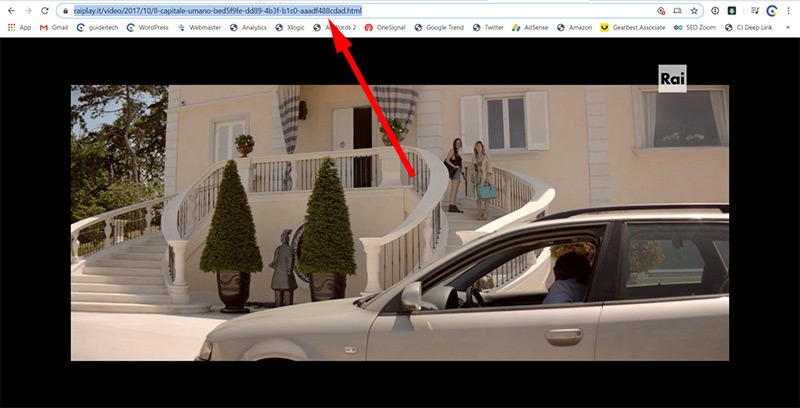Click the cast/send to devices icon

click(x=678, y=10)
